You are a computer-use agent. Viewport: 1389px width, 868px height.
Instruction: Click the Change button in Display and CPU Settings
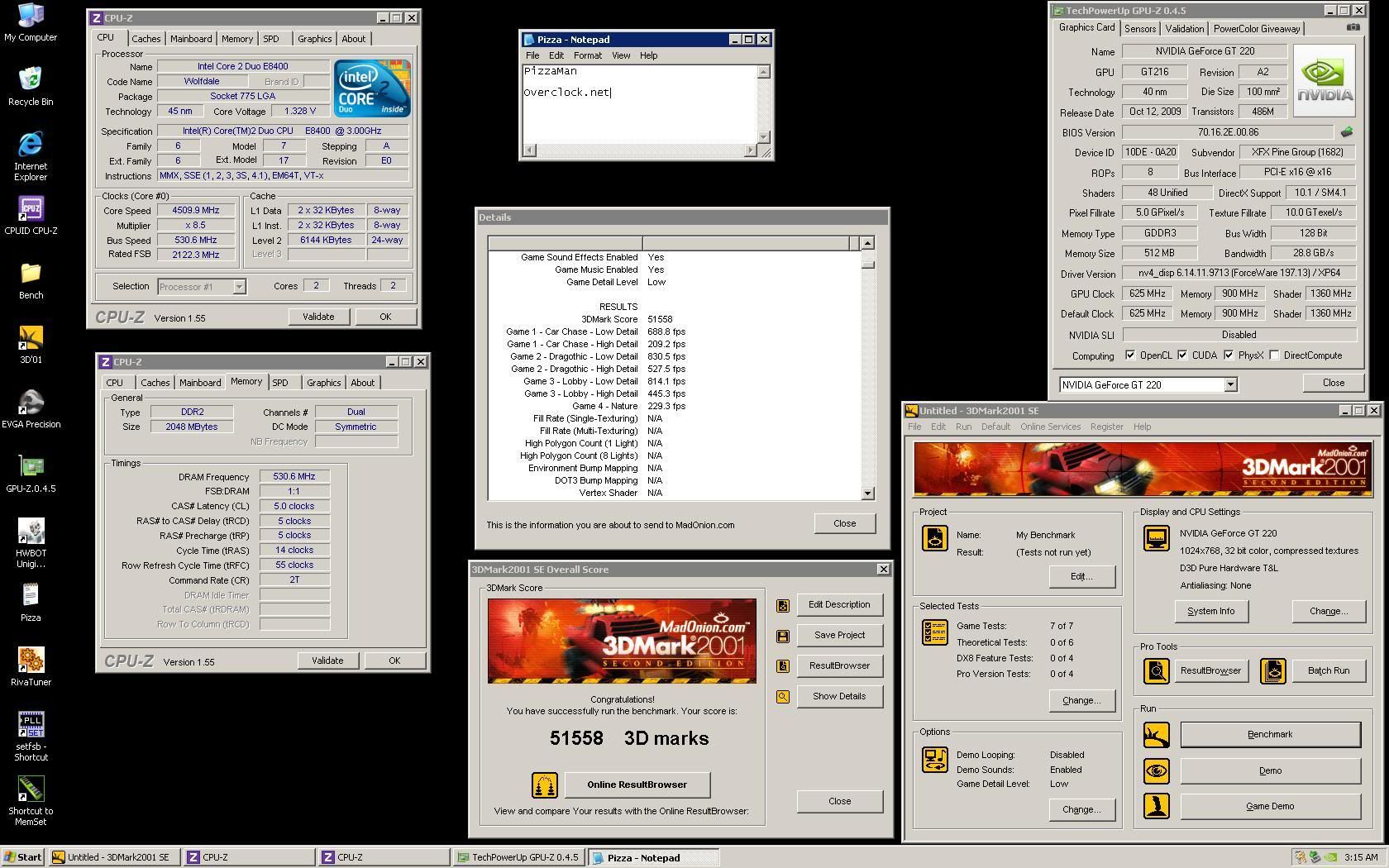coord(1328,612)
